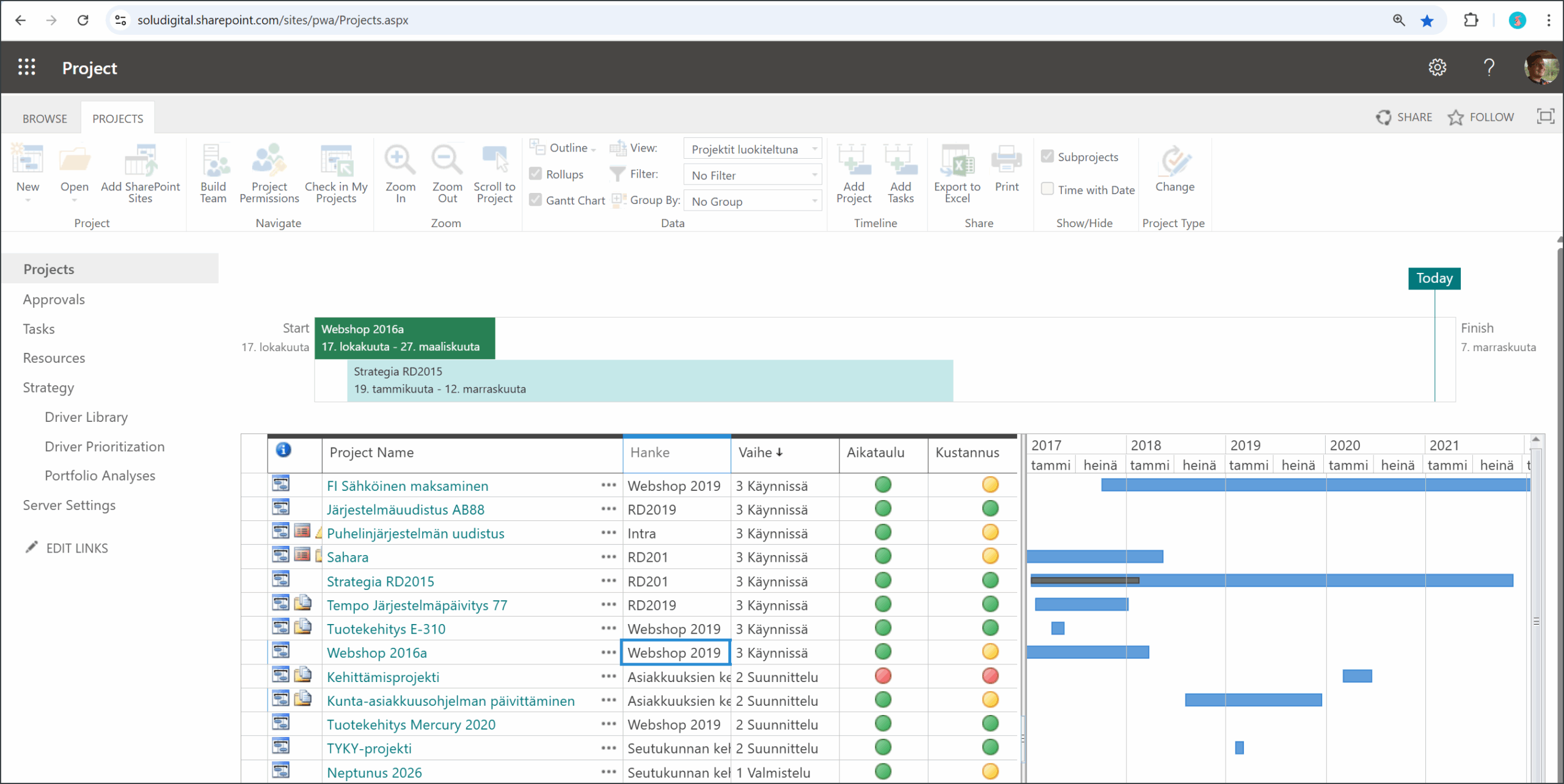Uncheck the Subprojects checkbox
Image resolution: width=1564 pixels, height=784 pixels.
(1047, 156)
